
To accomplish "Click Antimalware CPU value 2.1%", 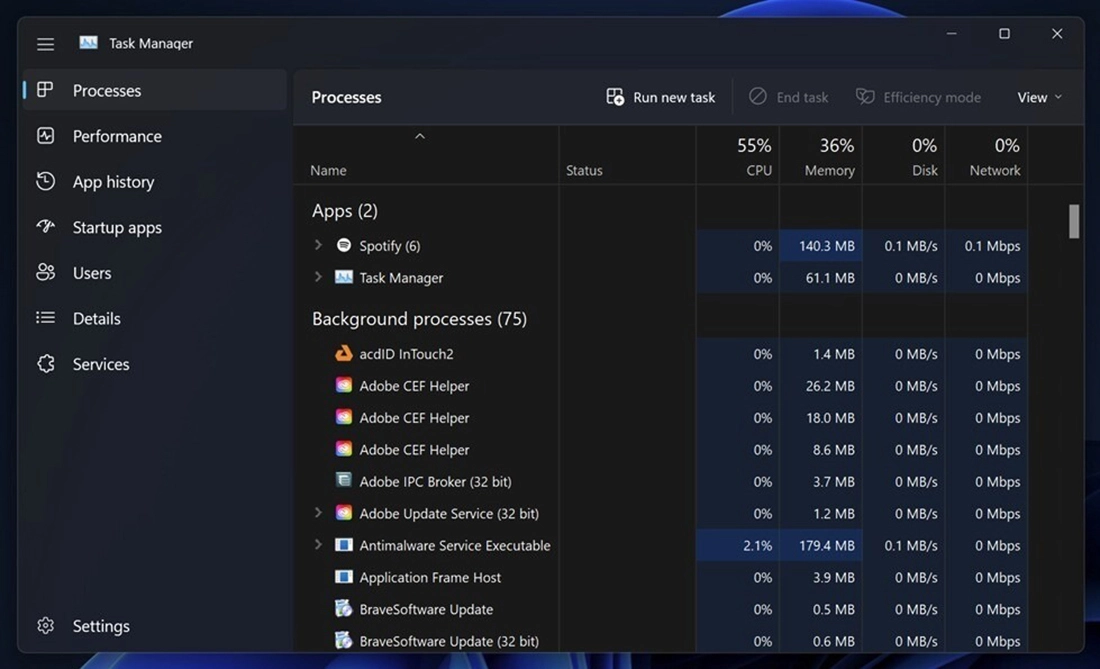I will (x=758, y=546).
